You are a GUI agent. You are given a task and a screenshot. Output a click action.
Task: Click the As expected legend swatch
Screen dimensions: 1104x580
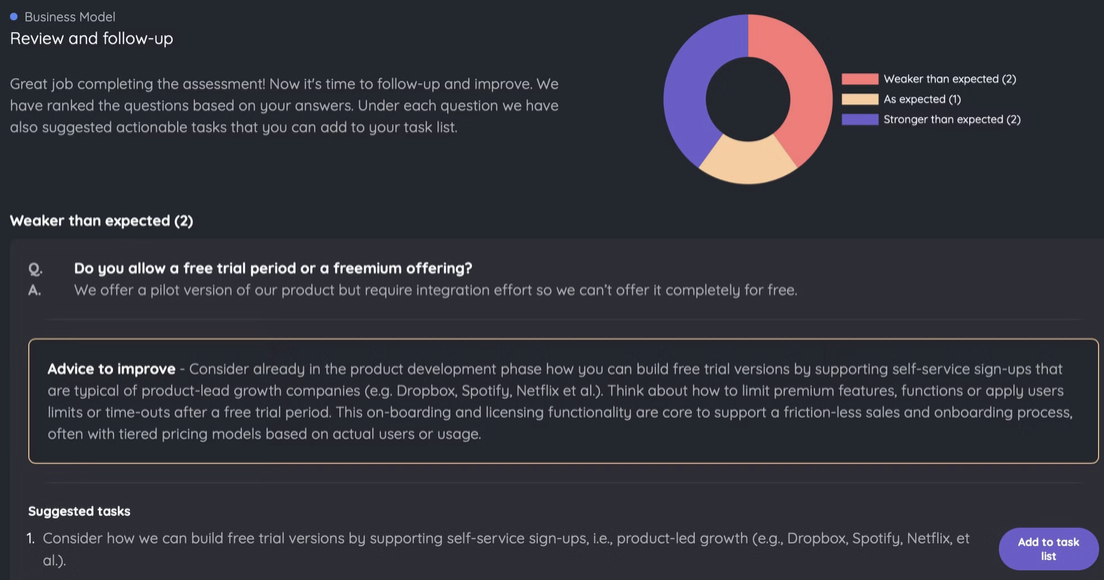pyautogui.click(x=860, y=99)
